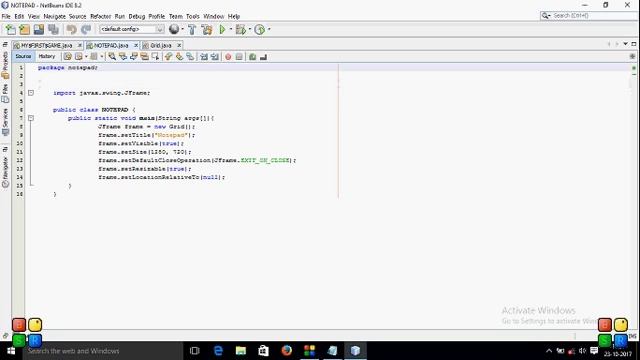The image size is (640, 360).
Task: Click the last icon in the editor toolbar
Action: (263, 57)
